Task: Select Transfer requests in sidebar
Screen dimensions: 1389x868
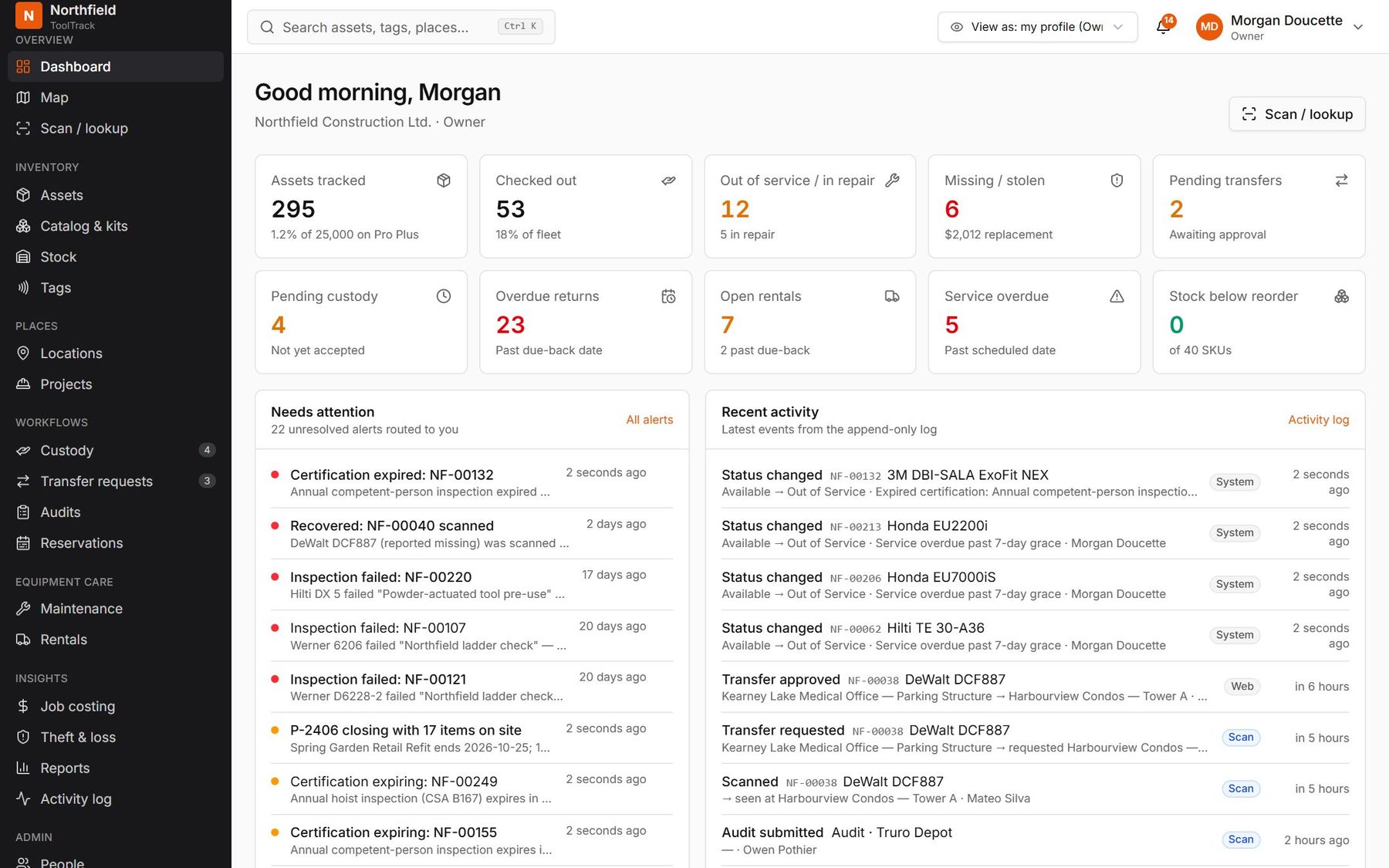Action: click(x=116, y=481)
